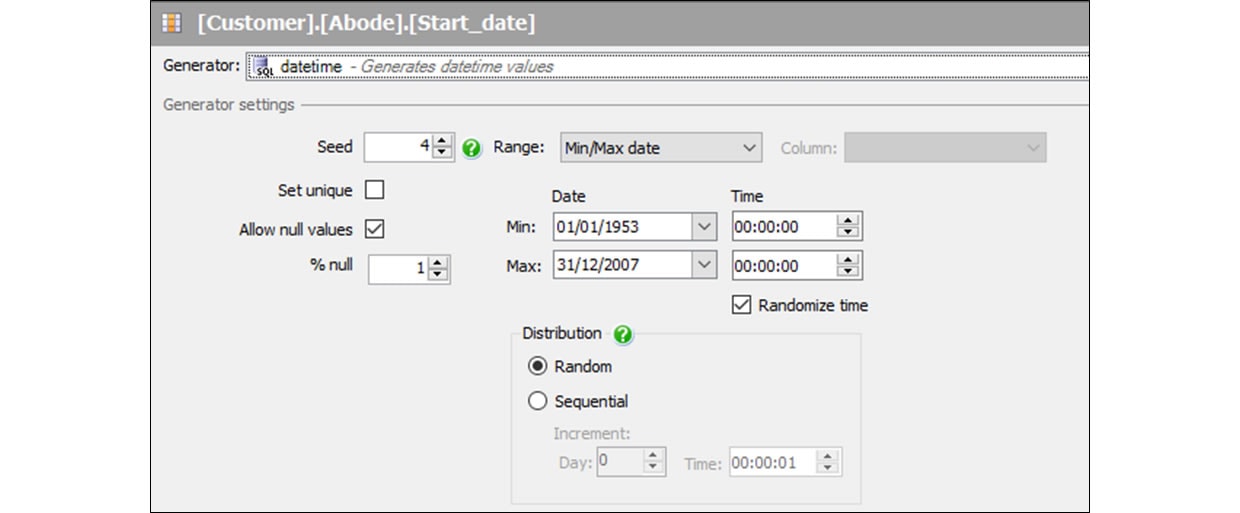The width and height of the screenshot is (1240, 513).
Task: Click the [Customer].[Abode].[Start_date] title
Action: (x=366, y=23)
